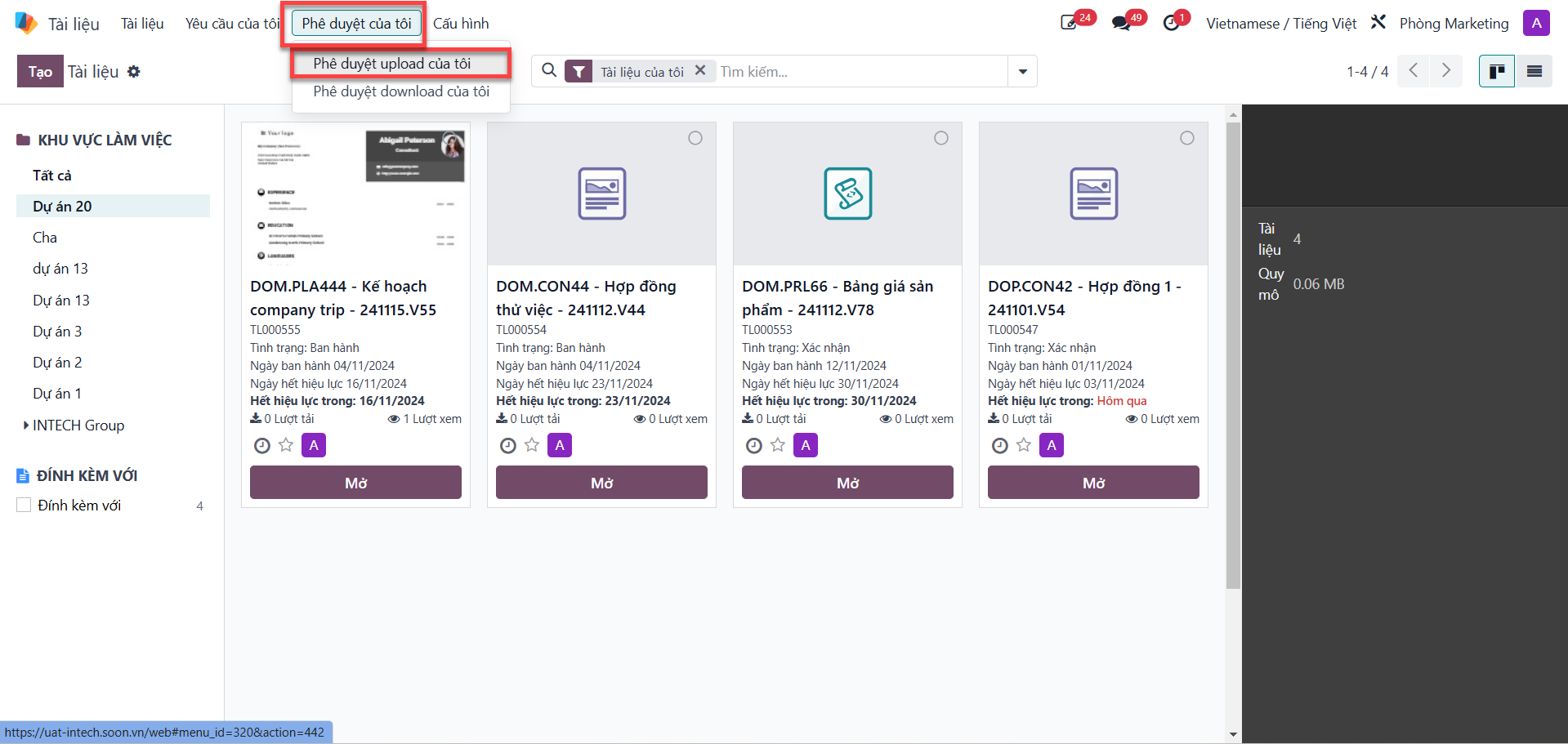Viewport: 1568px width, 744px height.
Task: Select the Dự án 20 workspace
Action: point(113,206)
